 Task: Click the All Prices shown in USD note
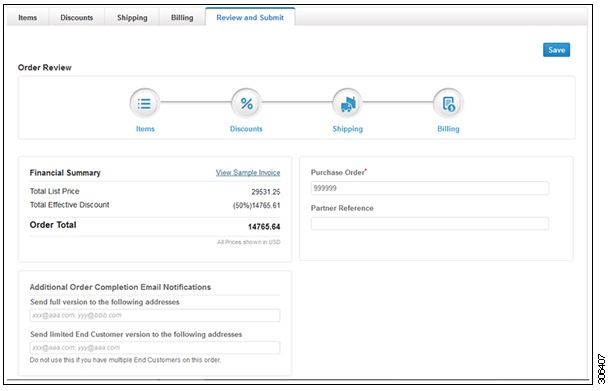coord(249,242)
